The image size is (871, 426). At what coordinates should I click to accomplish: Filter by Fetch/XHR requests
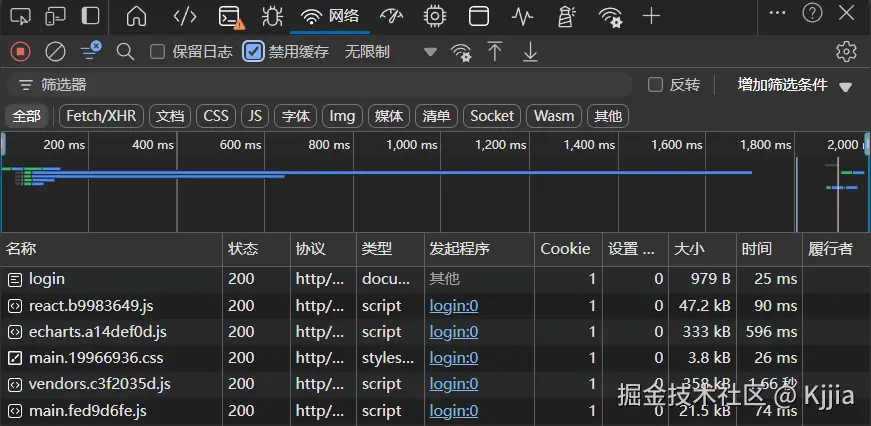click(101, 116)
